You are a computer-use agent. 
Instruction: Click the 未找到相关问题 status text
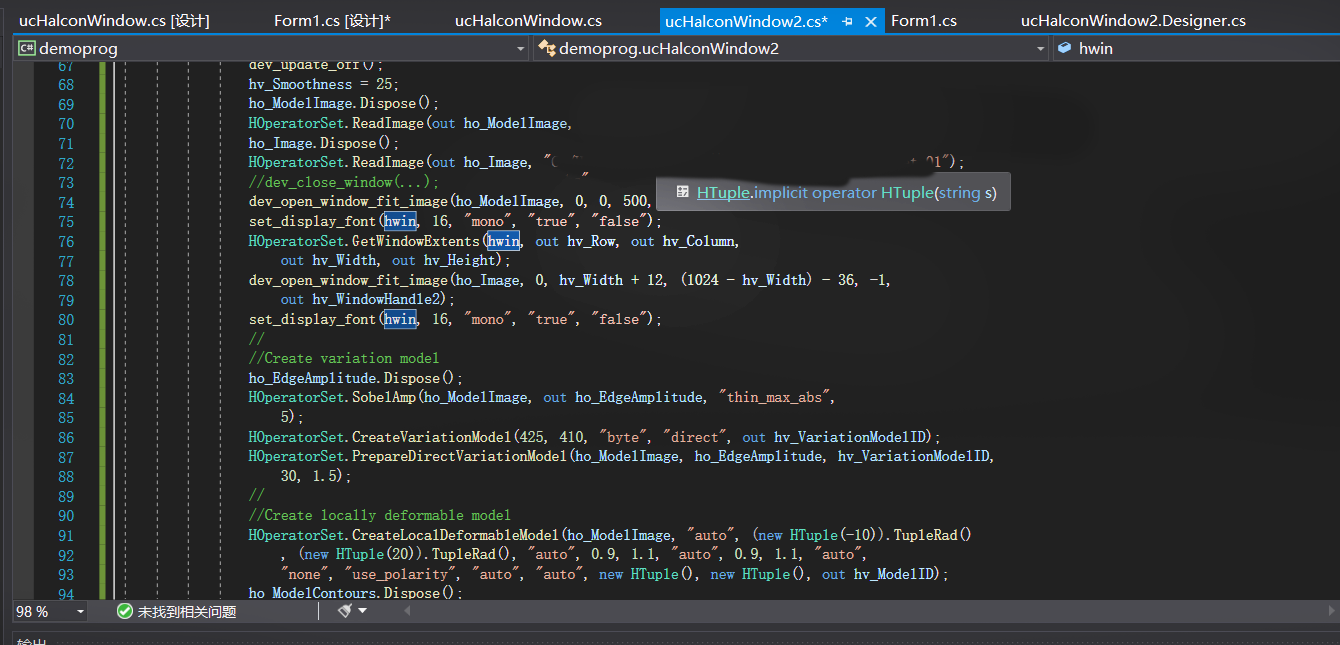pyautogui.click(x=187, y=611)
